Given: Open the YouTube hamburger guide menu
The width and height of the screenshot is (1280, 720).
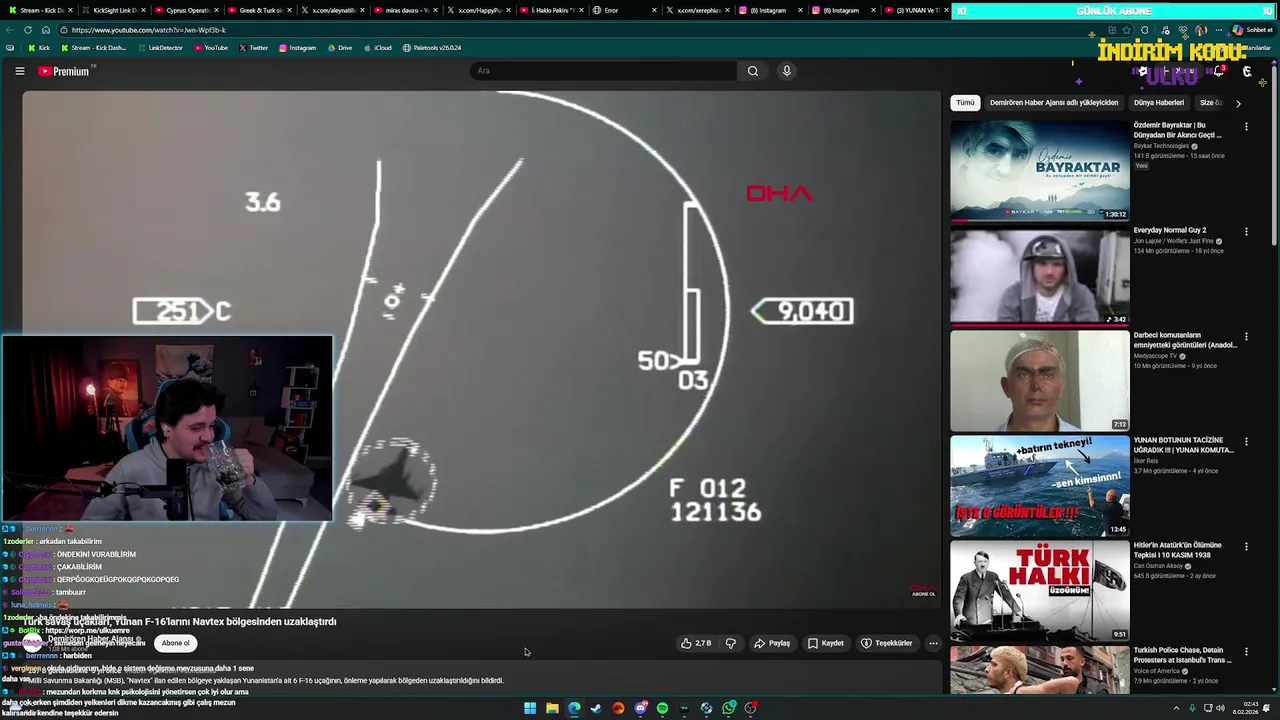Looking at the screenshot, I should (19, 71).
